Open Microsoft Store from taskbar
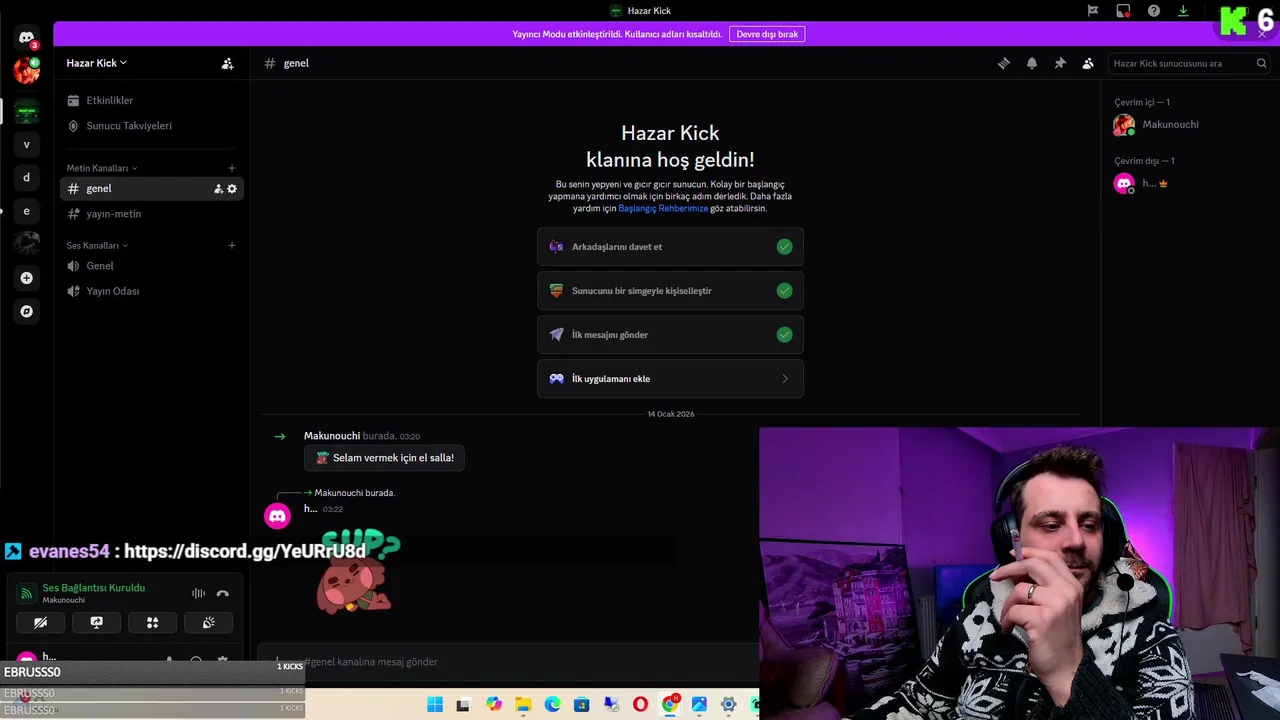Image resolution: width=1280 pixels, height=720 pixels. [581, 705]
